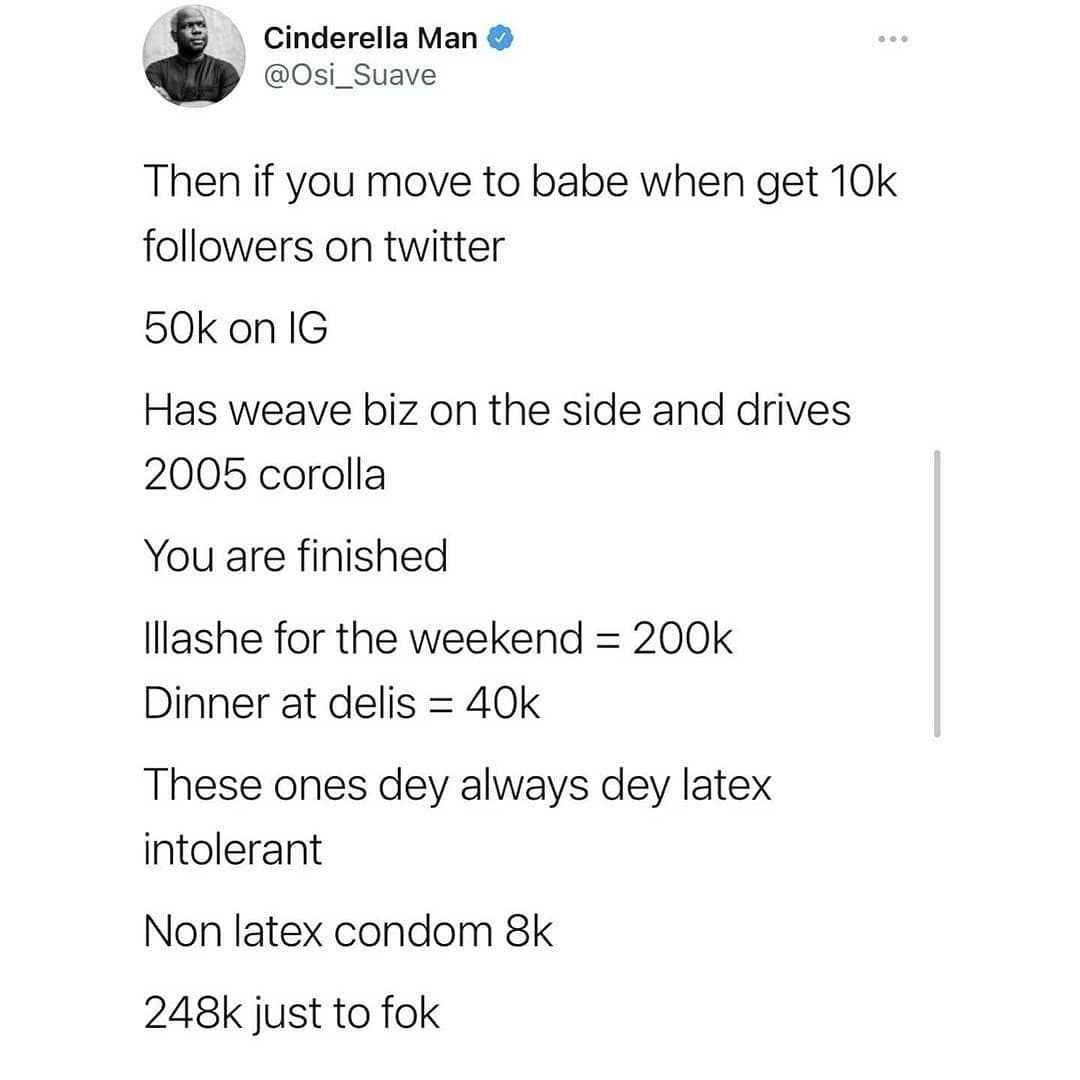Click the blue verified badge
The height and width of the screenshot is (1080, 1080).
[x=500, y=38]
